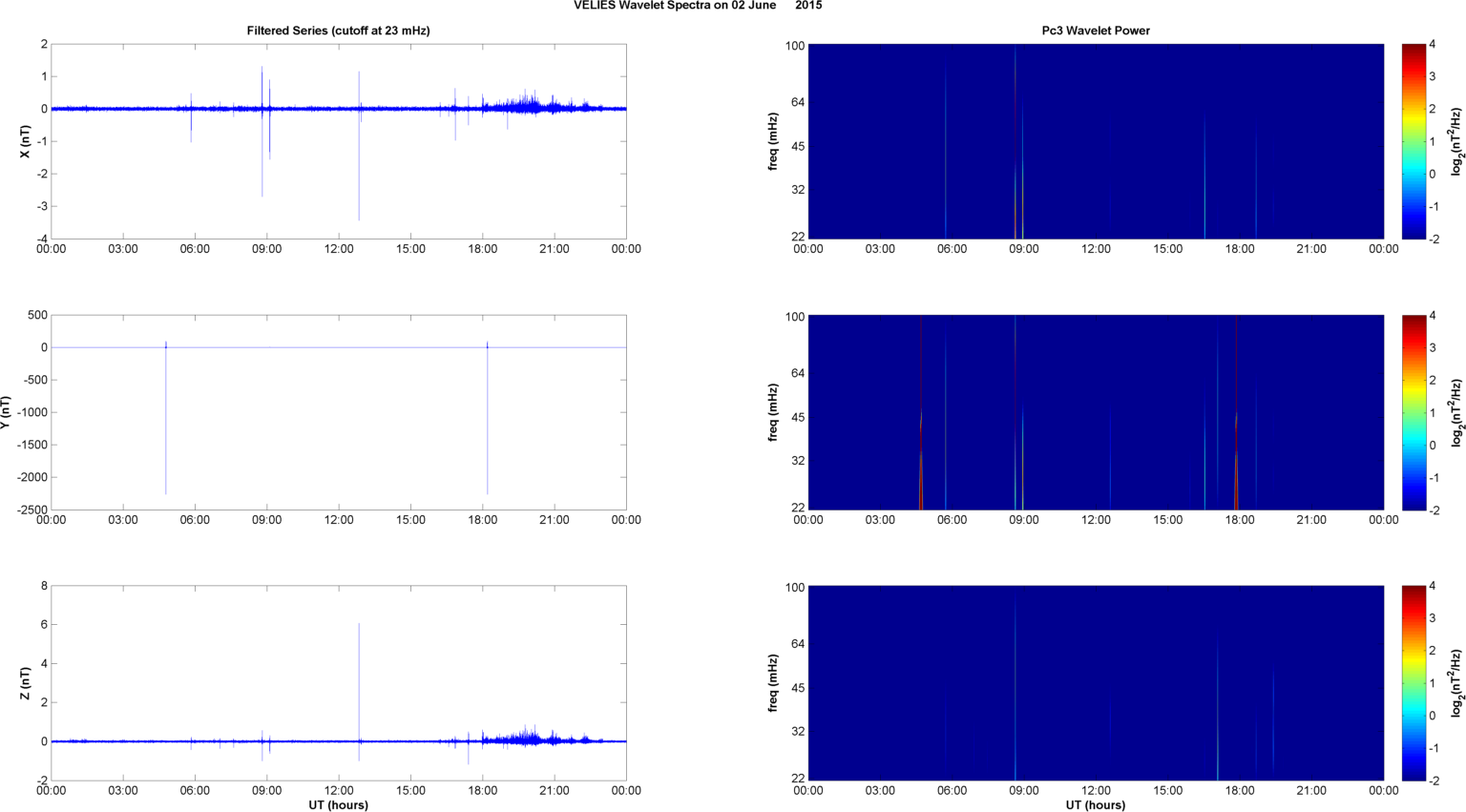Click the '6' tick on the Z plot axis

point(44,625)
